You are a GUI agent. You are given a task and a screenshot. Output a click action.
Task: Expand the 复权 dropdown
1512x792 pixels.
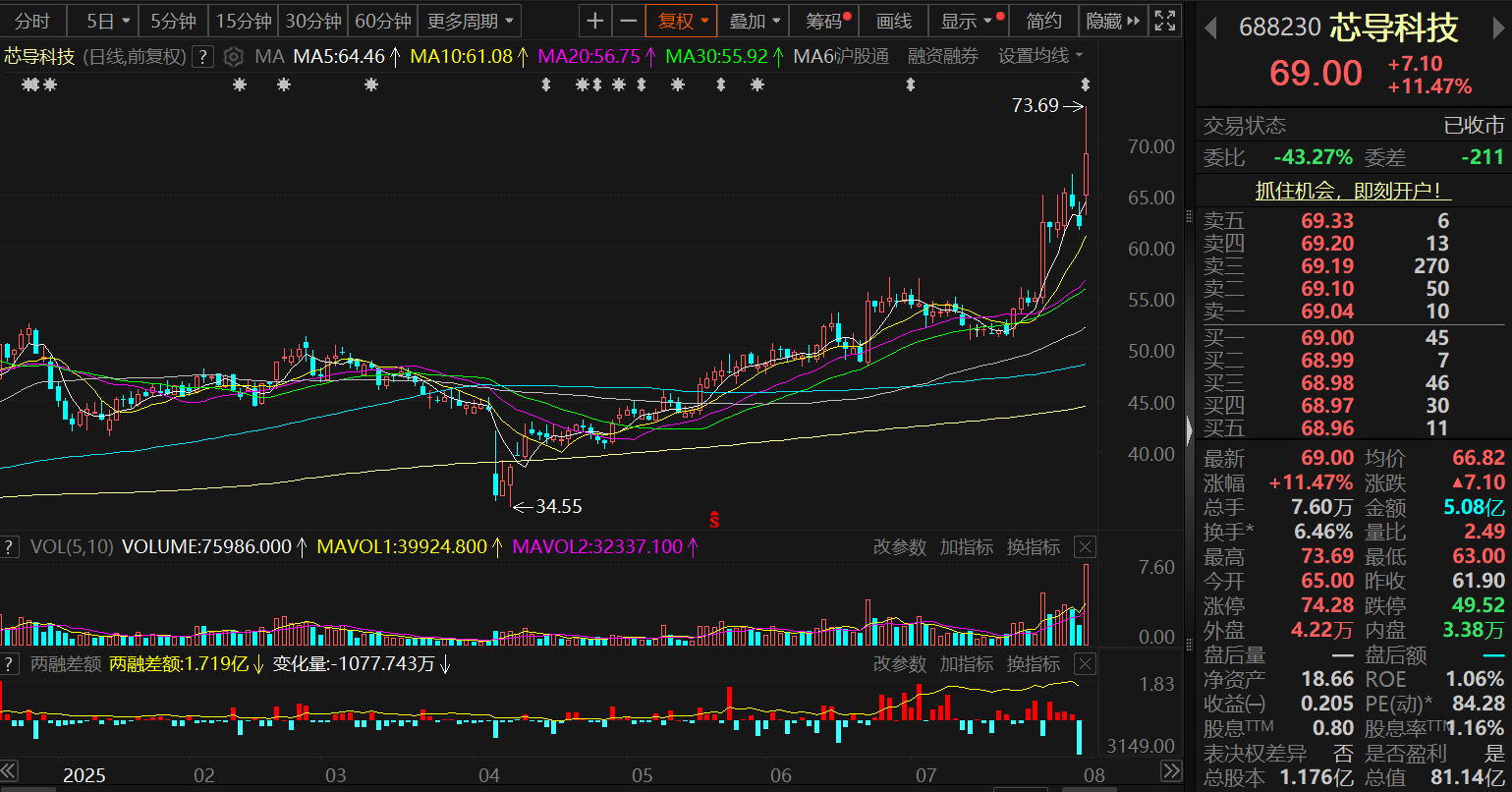pos(682,21)
